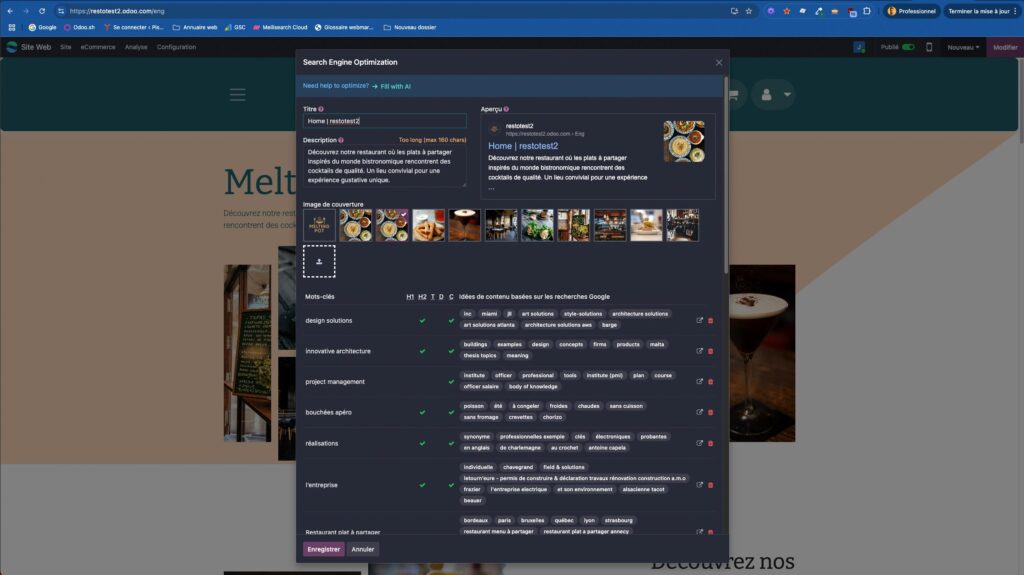Open the Chrome apps grid in bookmarks bar

12,27
